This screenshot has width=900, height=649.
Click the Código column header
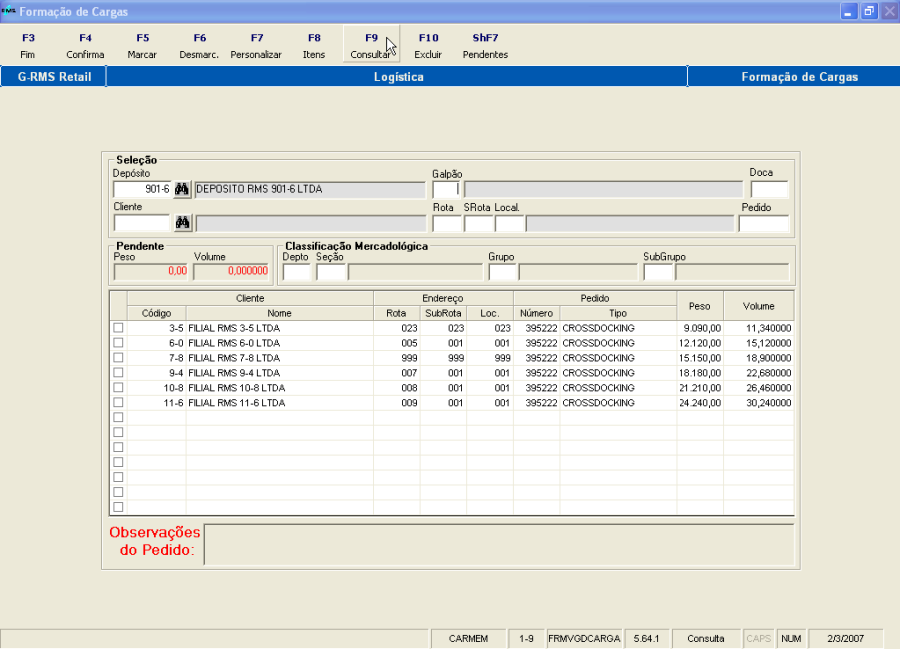[157, 313]
